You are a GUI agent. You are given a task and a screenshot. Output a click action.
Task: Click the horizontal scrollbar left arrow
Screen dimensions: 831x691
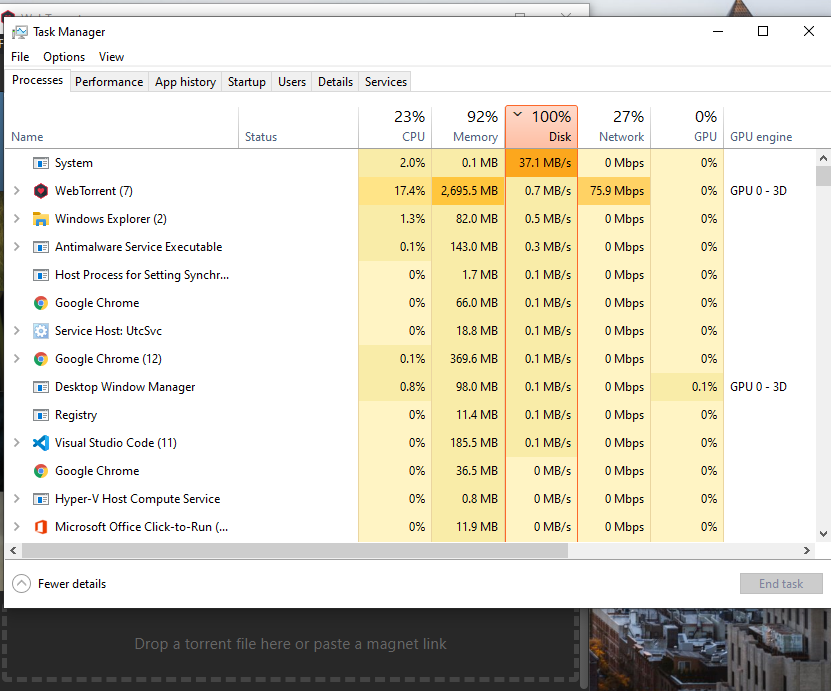13,551
